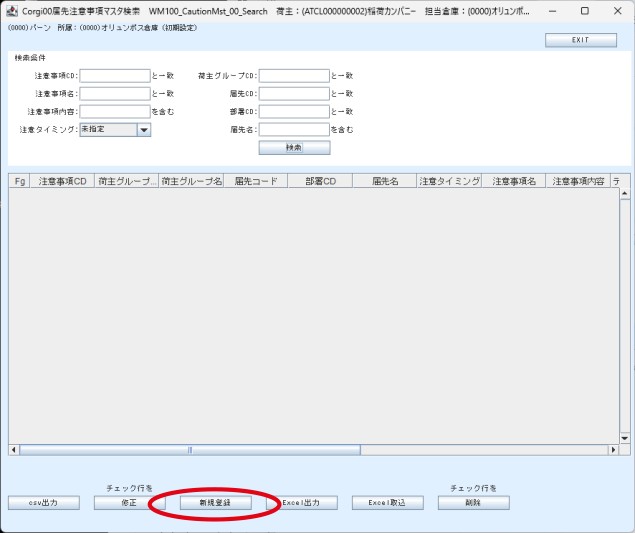The image size is (635, 533).
Task: Click the Excel出力 button
Action: point(302,503)
